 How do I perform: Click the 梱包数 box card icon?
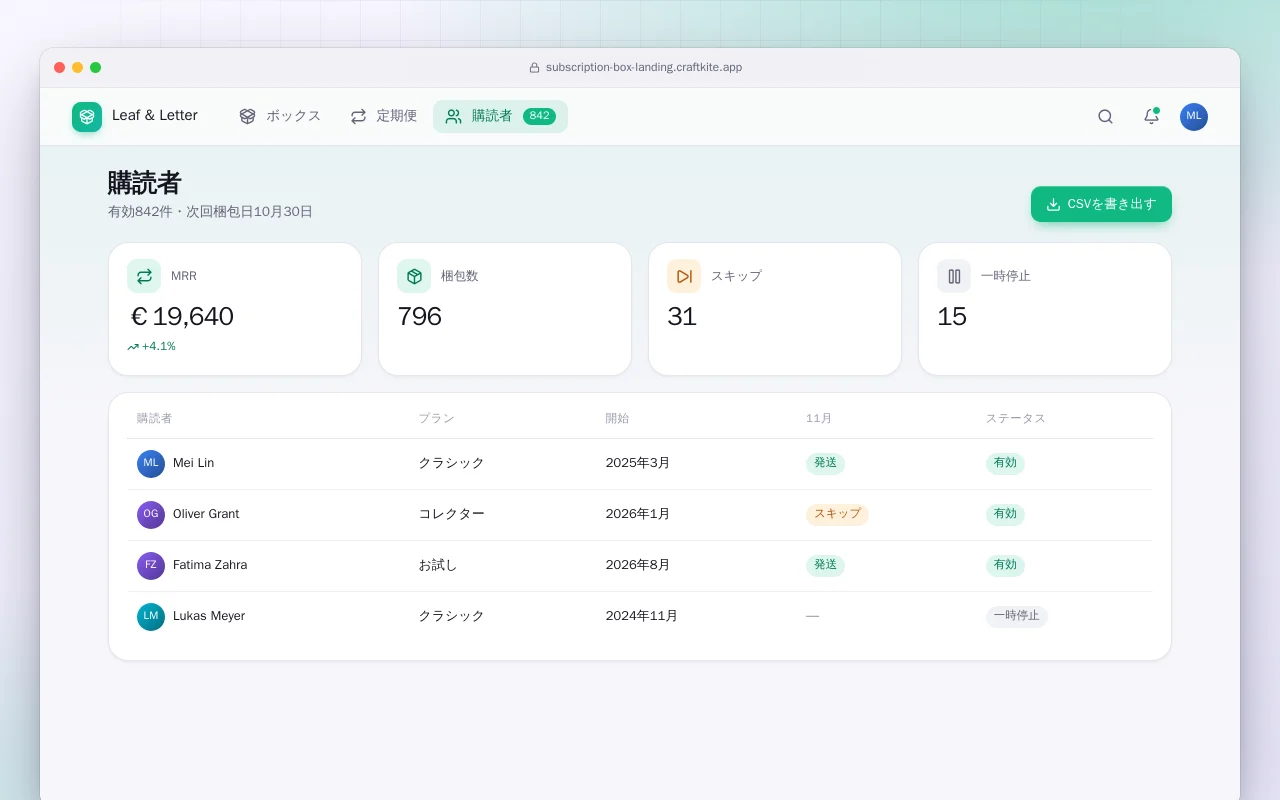click(x=414, y=276)
